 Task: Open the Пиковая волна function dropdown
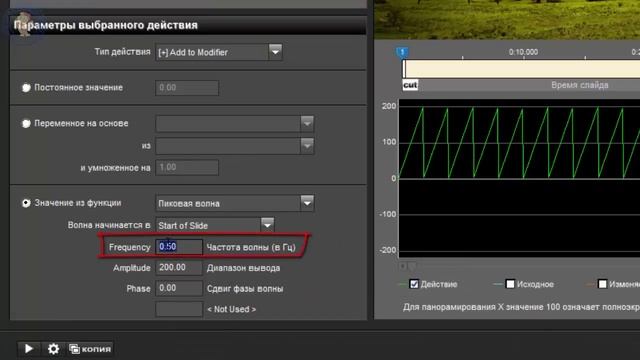coord(307,203)
